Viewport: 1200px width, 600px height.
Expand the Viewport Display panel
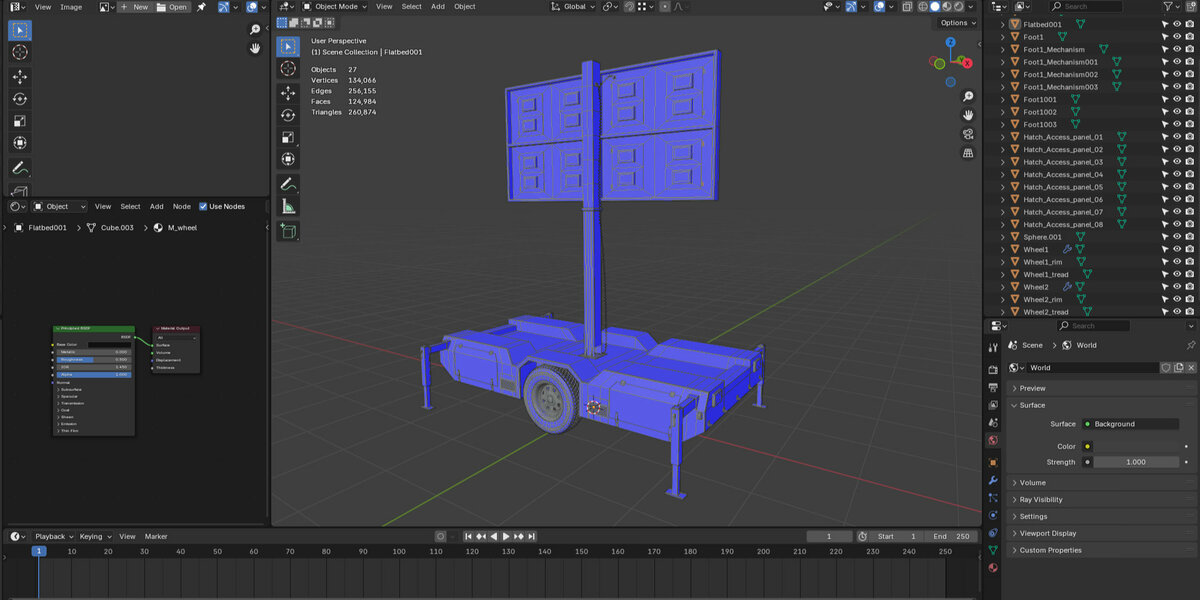pos(1049,533)
